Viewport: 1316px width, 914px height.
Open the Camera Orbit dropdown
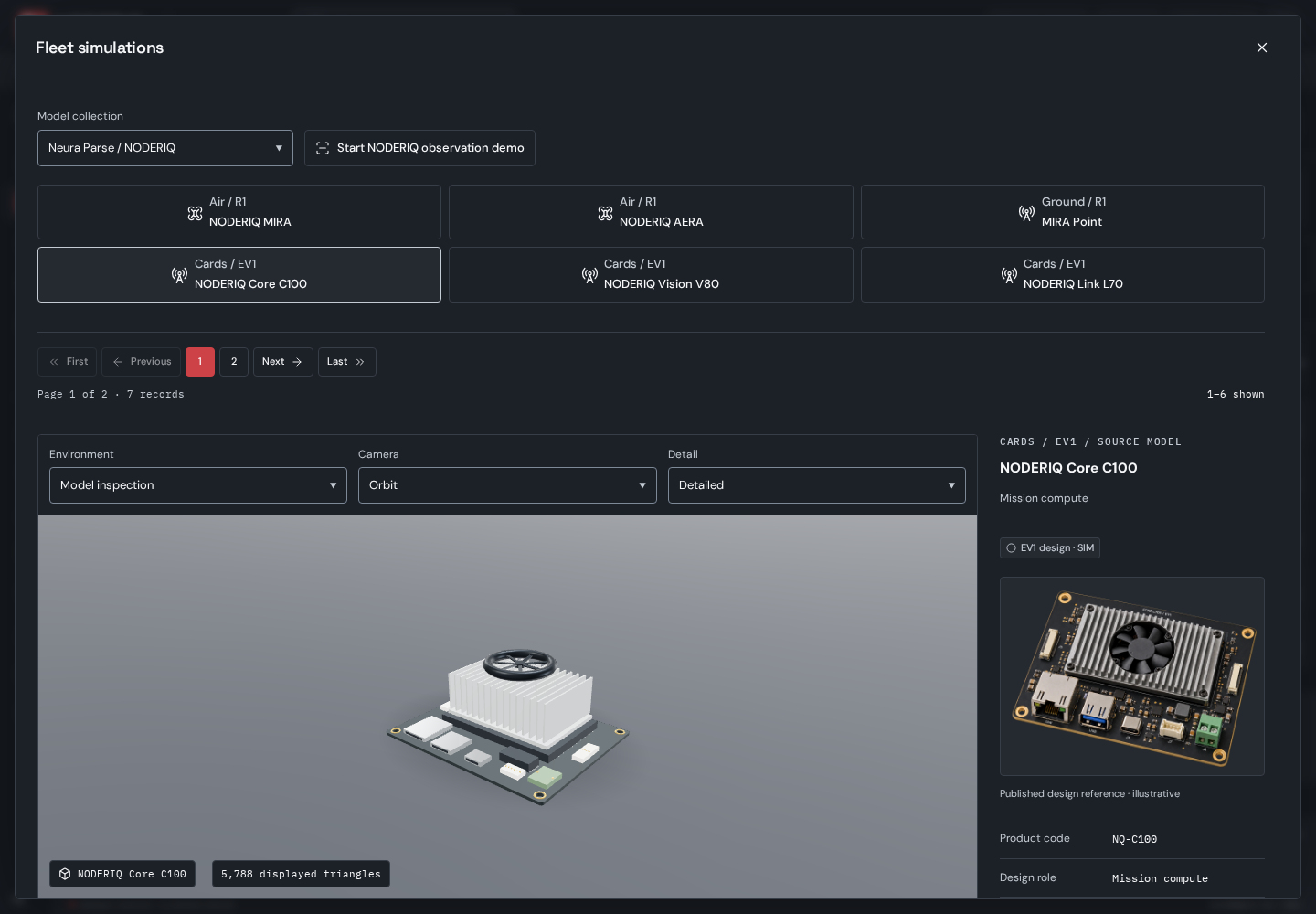tap(507, 485)
